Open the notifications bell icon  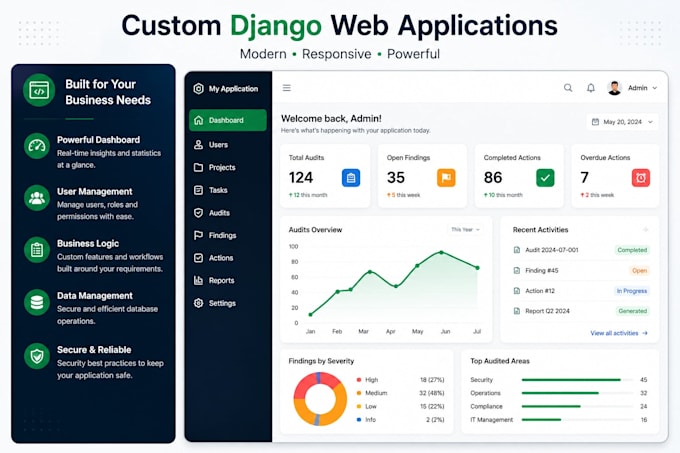(x=591, y=88)
